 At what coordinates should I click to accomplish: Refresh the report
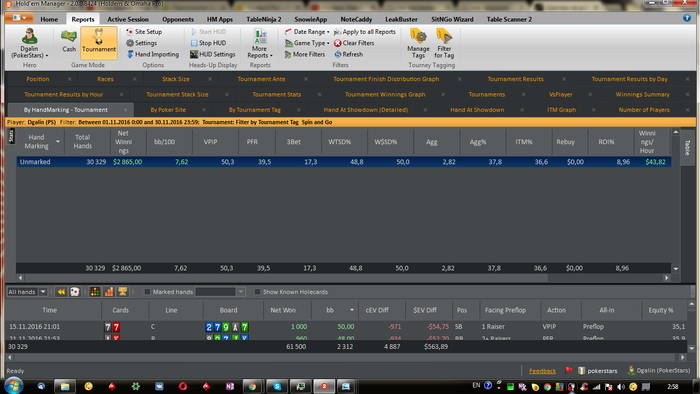[349, 54]
